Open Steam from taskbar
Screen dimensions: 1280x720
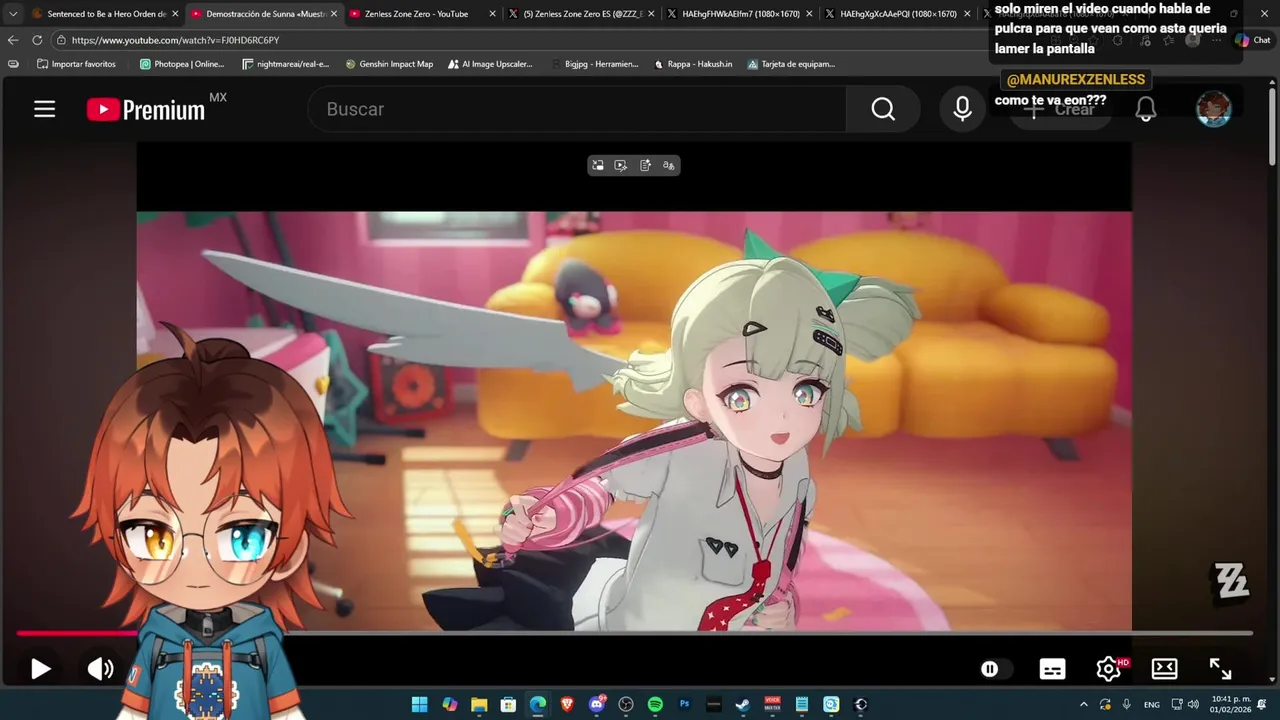coord(742,704)
